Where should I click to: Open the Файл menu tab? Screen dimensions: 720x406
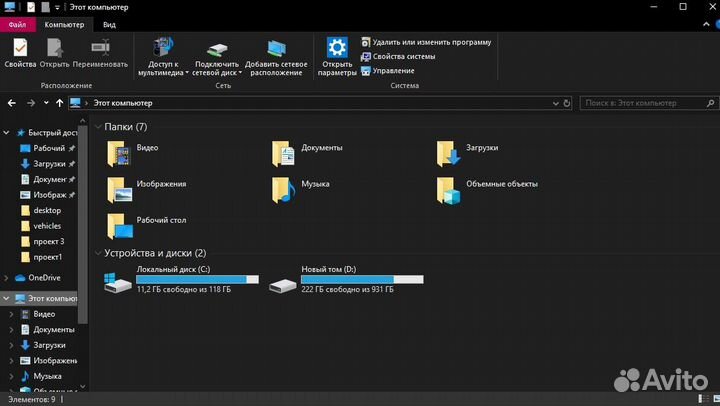click(20, 23)
